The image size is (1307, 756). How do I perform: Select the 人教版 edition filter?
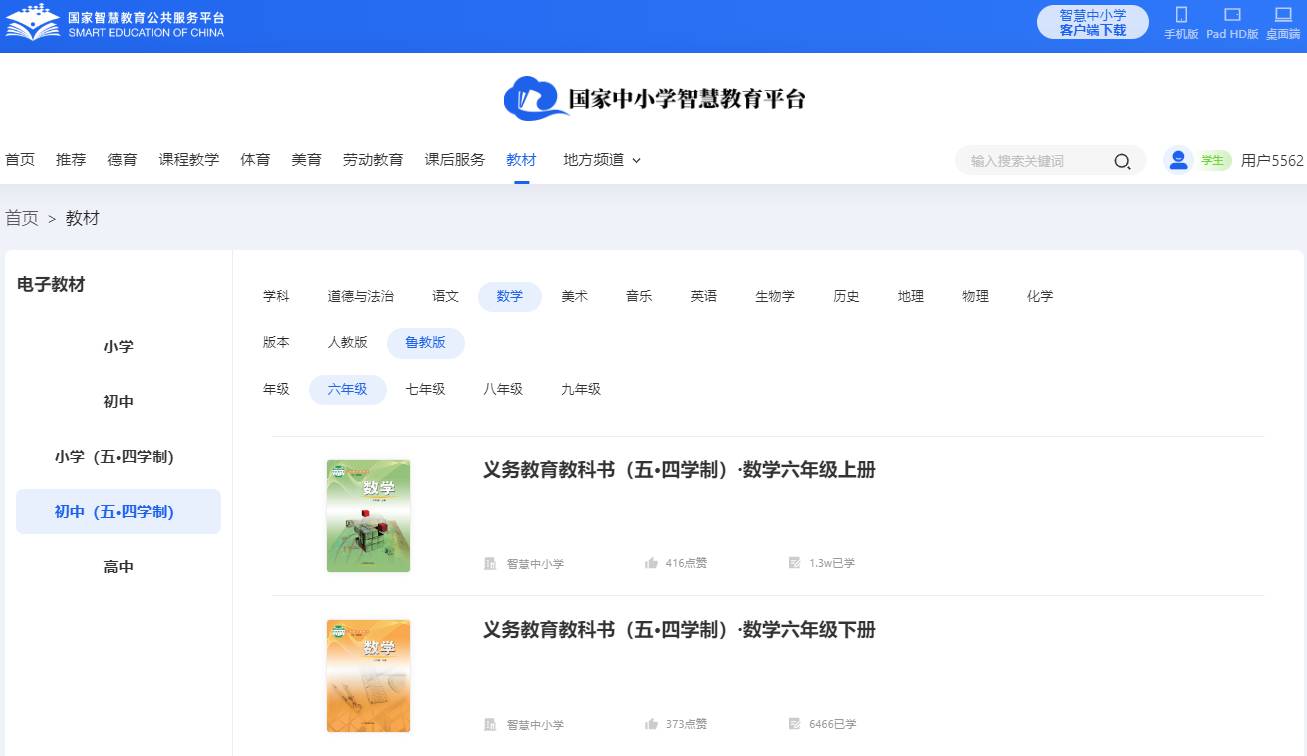(x=347, y=342)
